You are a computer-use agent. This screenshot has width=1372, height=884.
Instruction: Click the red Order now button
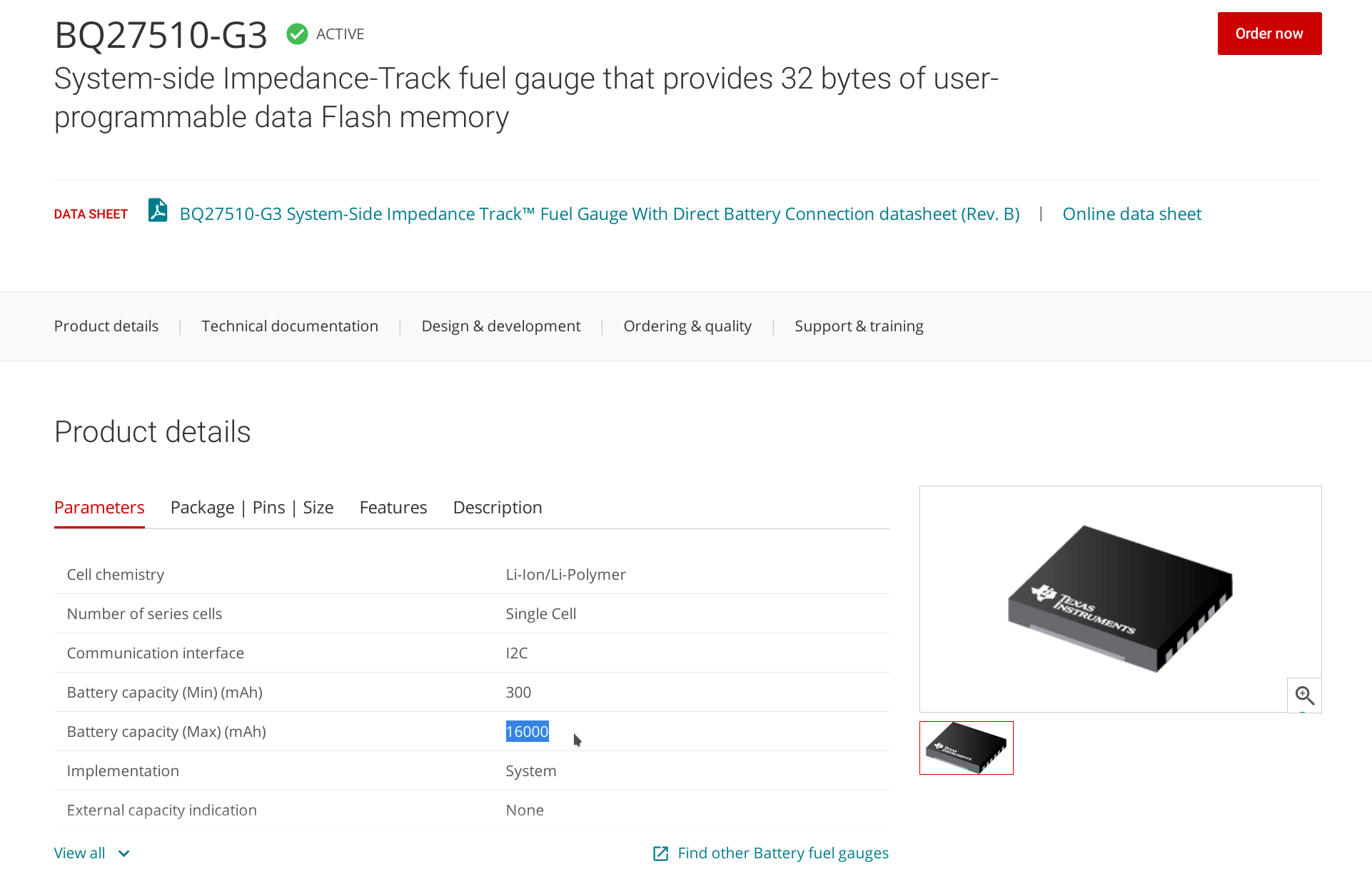pyautogui.click(x=1269, y=34)
